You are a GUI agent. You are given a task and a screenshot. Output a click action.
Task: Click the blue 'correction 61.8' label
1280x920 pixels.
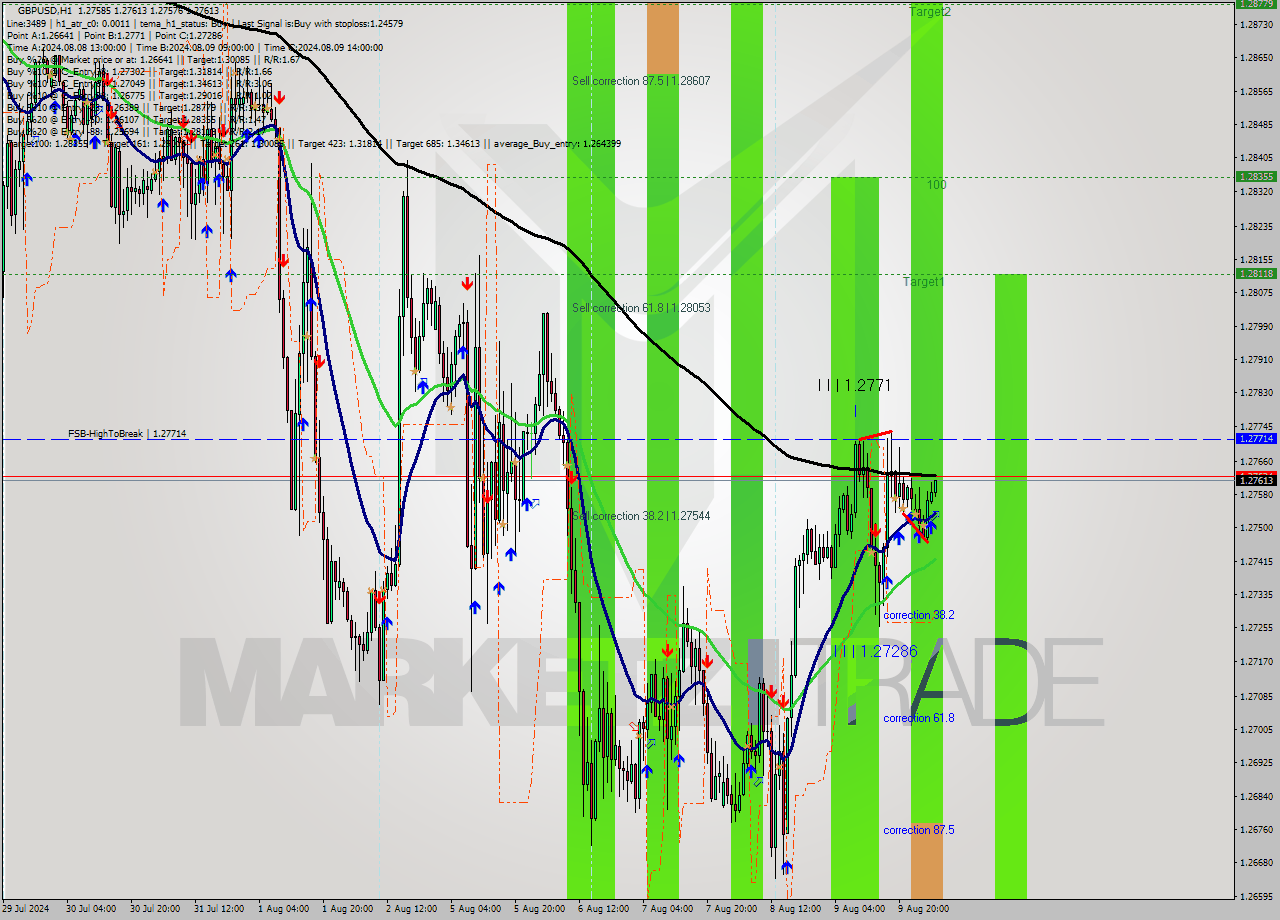pyautogui.click(x=918, y=718)
